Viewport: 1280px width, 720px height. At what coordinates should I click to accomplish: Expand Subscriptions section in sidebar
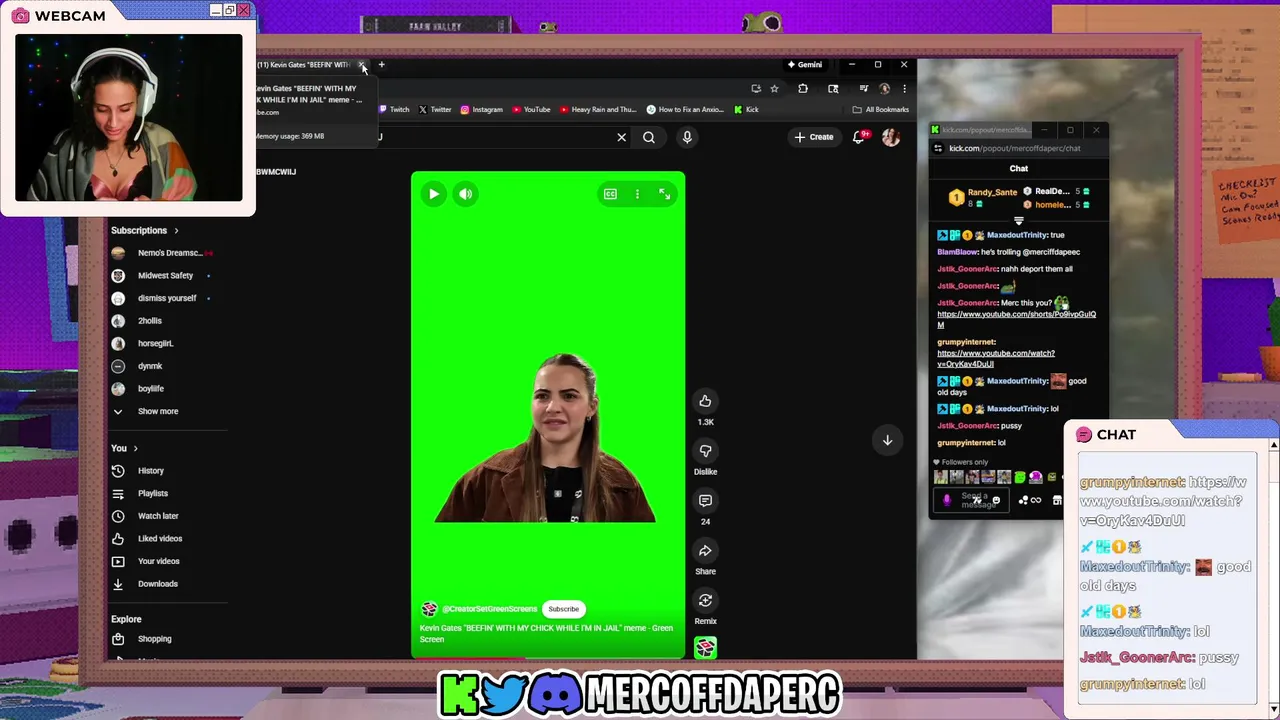click(145, 231)
